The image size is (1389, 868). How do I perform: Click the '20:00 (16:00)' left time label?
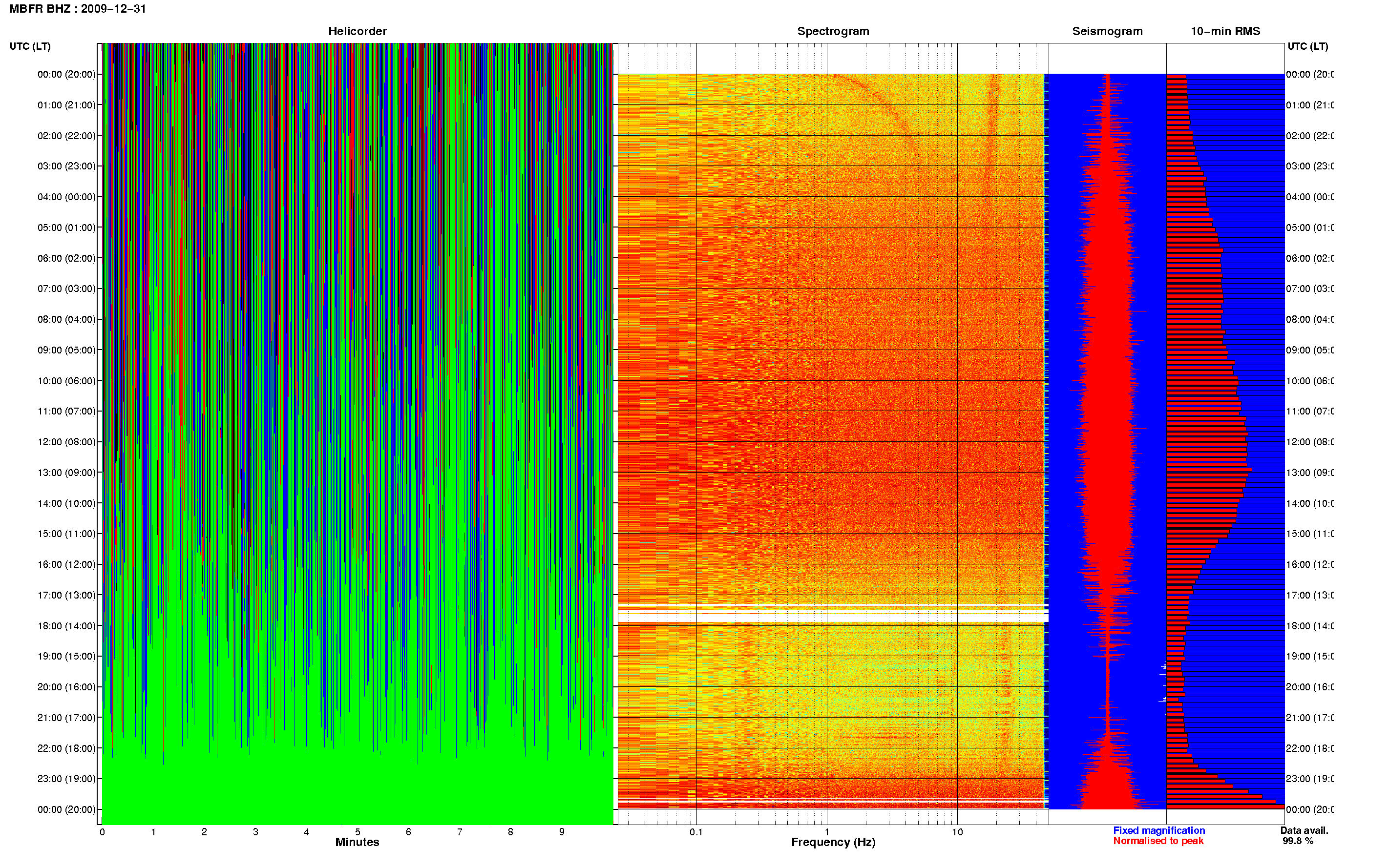pos(66,686)
